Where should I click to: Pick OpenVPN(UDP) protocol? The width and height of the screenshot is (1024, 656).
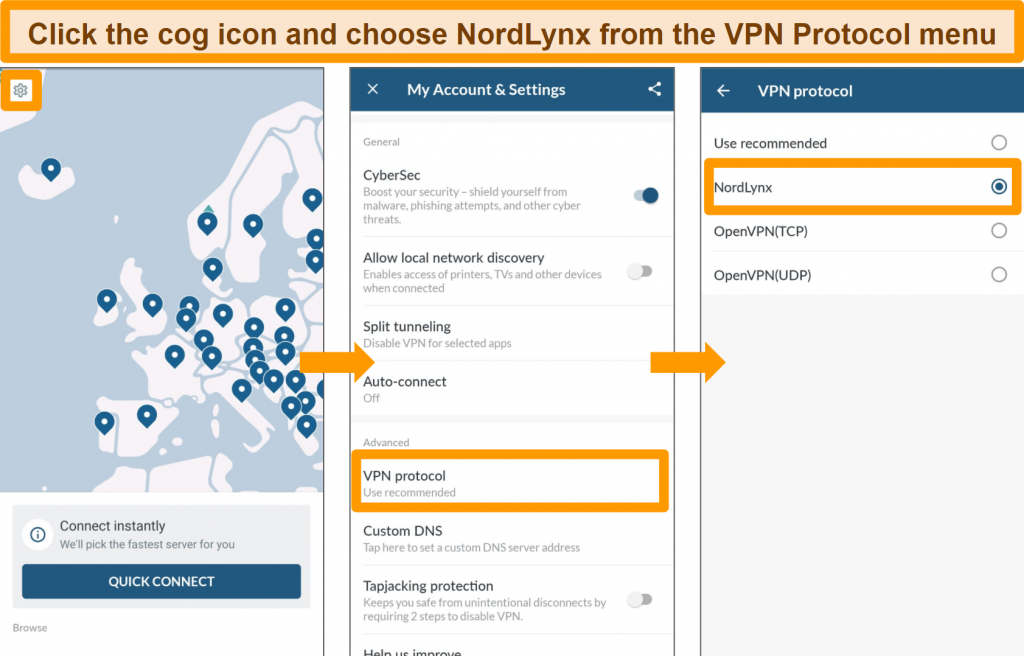point(861,275)
